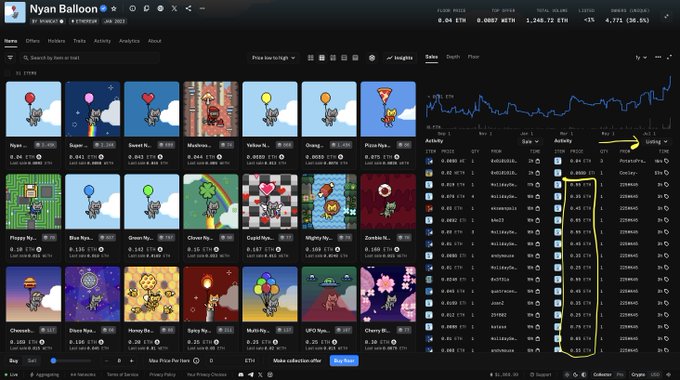Focus the Search by item or trait field
The height and width of the screenshot is (380, 680).
click(90, 58)
